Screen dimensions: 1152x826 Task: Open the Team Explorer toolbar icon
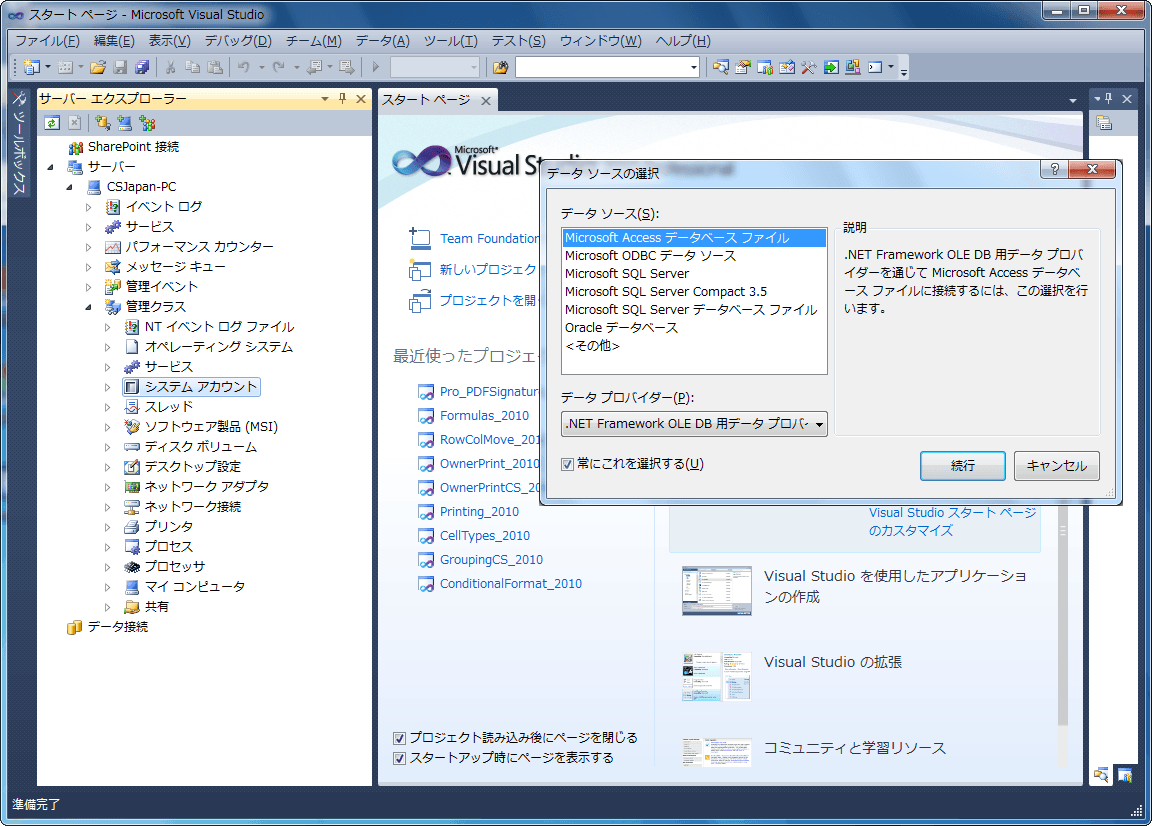[765, 68]
